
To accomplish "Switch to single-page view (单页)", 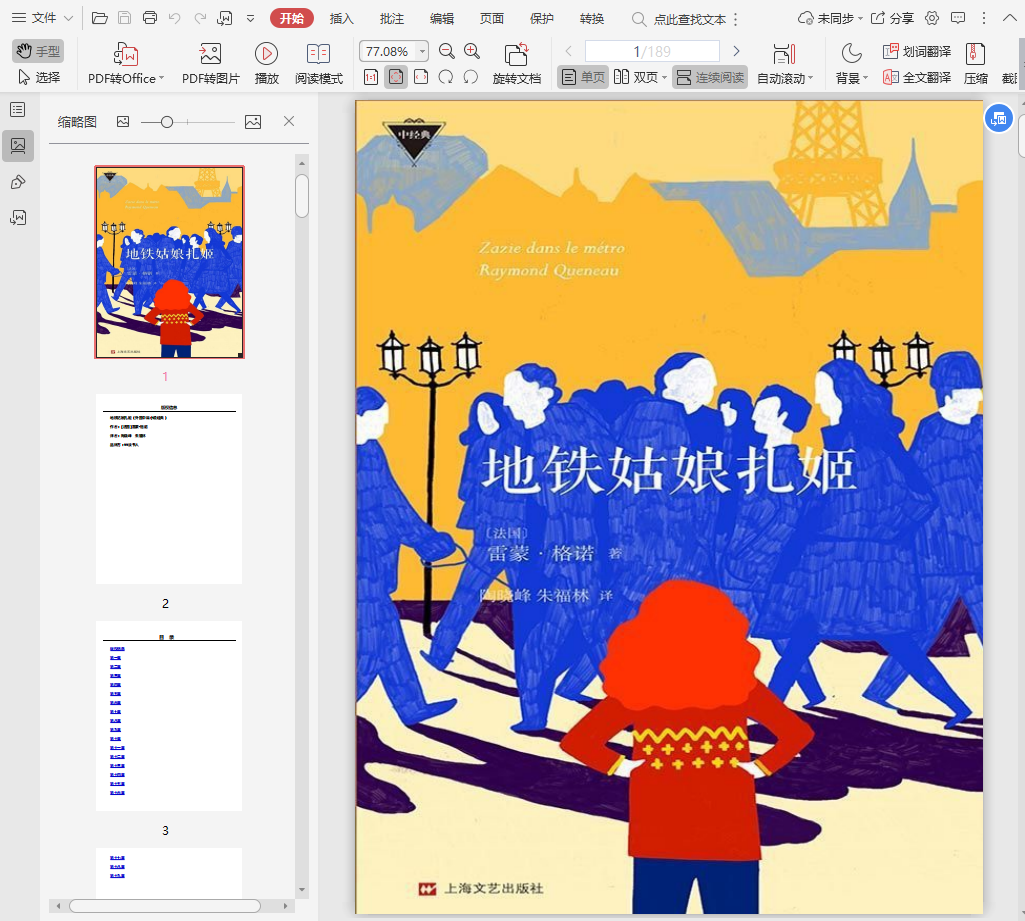I will pyautogui.click(x=583, y=77).
